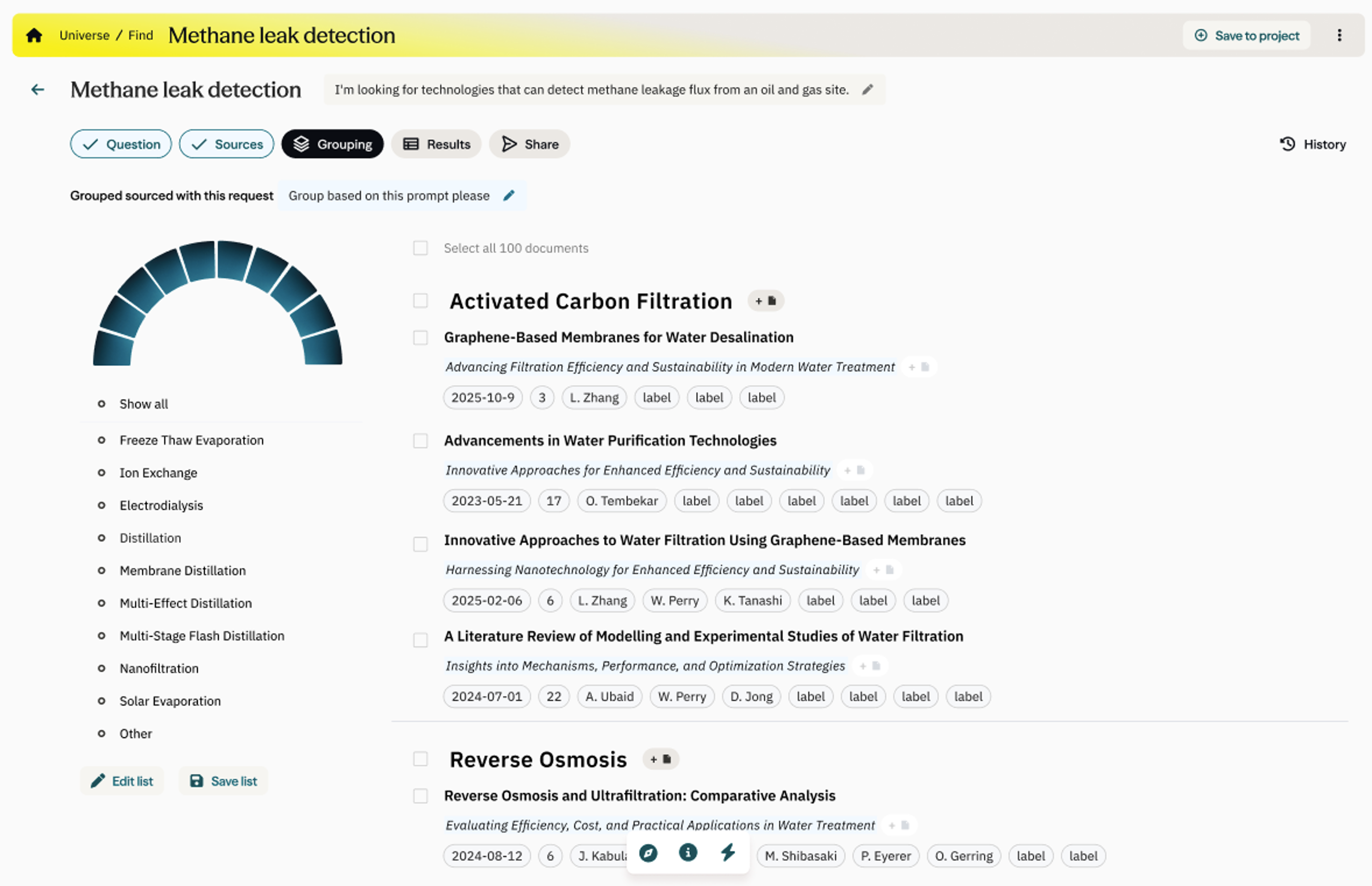1372x886 pixels.
Task: Open the Share tab
Action: tap(530, 144)
